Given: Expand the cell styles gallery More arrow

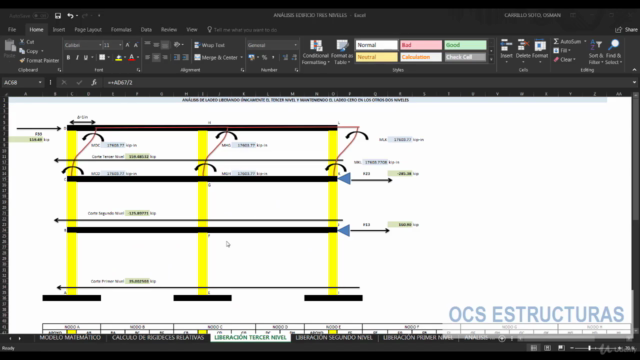Looking at the screenshot, I should 491,60.
